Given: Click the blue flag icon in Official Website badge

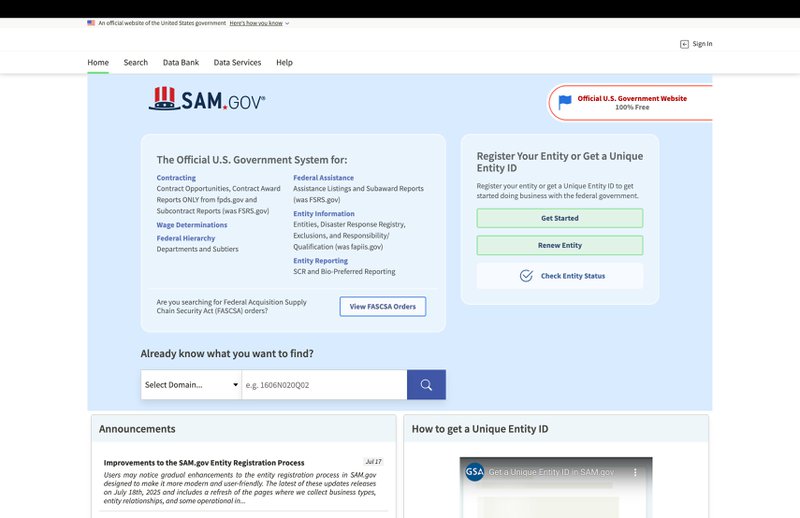Looking at the screenshot, I should coord(565,102).
